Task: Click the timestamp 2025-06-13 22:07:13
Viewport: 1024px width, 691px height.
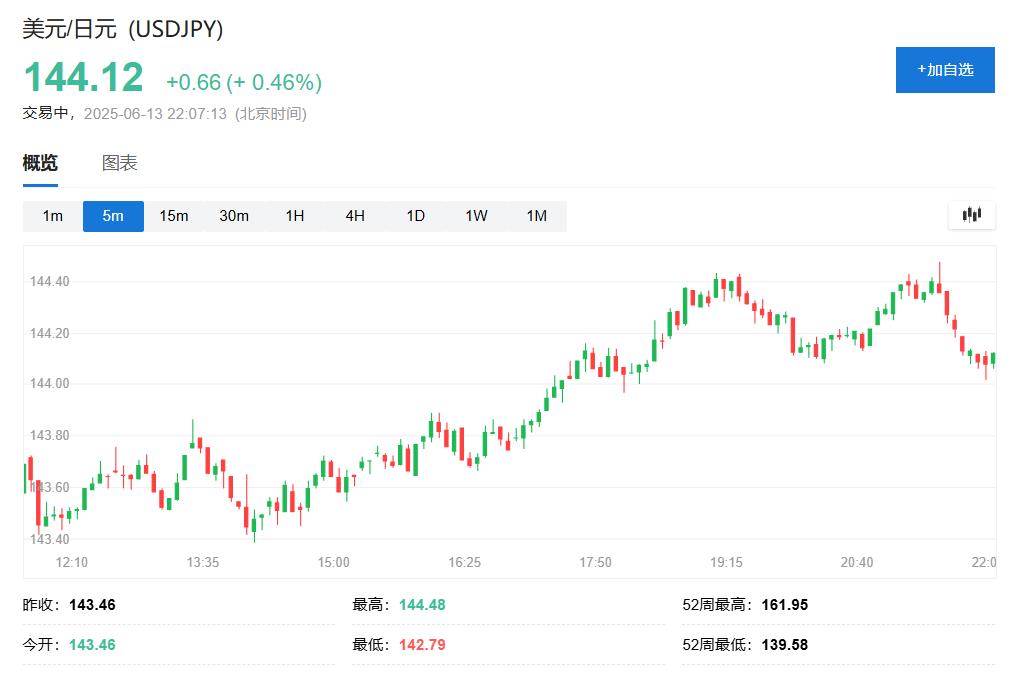Action: tap(155, 114)
